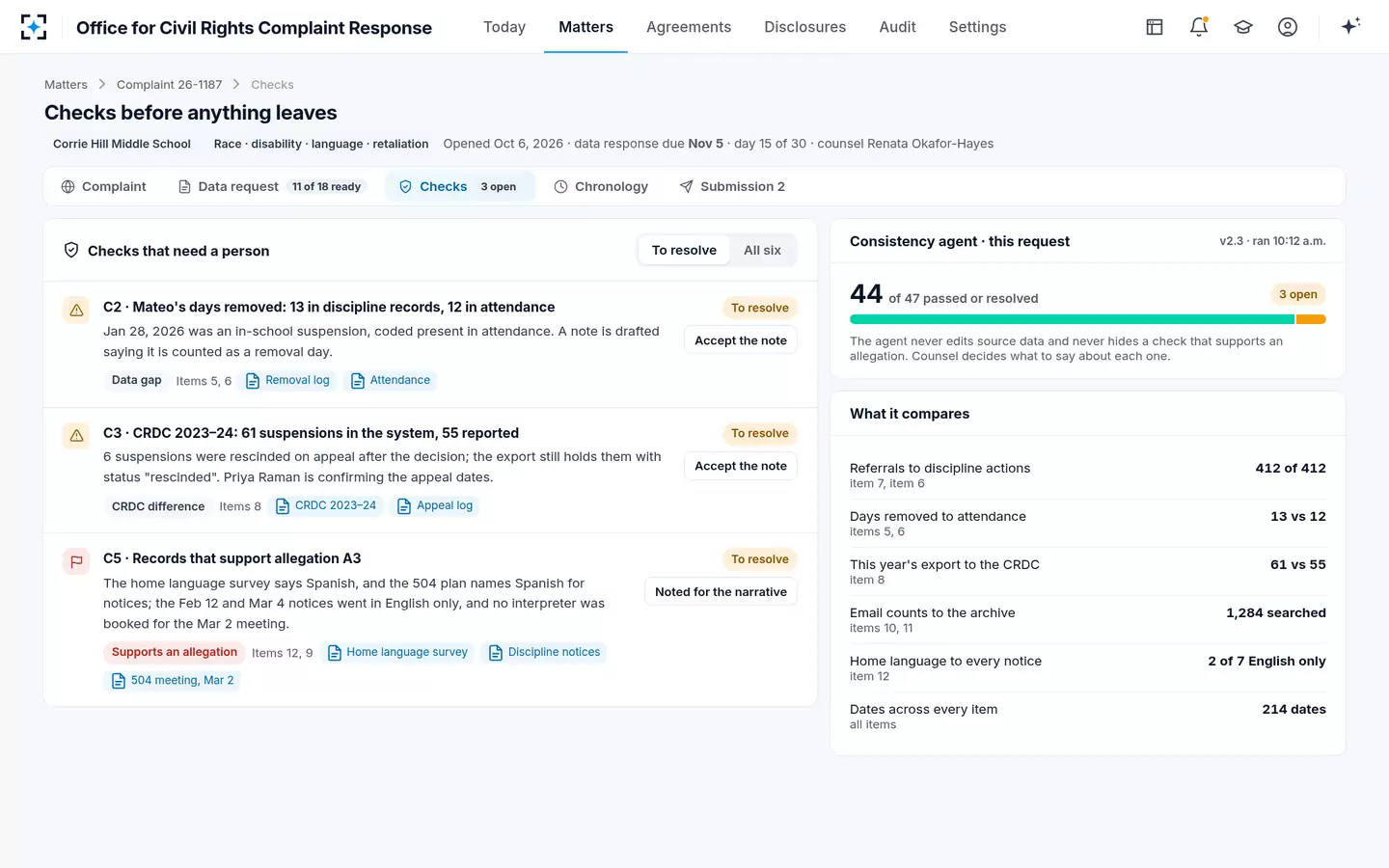Open the Chronology sub-tab
Image resolution: width=1389 pixels, height=868 pixels.
tap(601, 186)
